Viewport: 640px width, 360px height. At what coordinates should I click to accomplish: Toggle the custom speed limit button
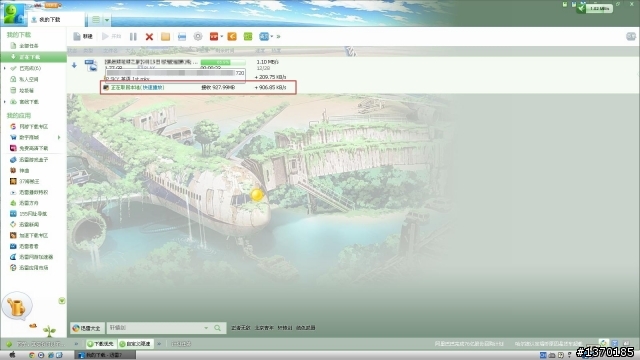coord(136,344)
